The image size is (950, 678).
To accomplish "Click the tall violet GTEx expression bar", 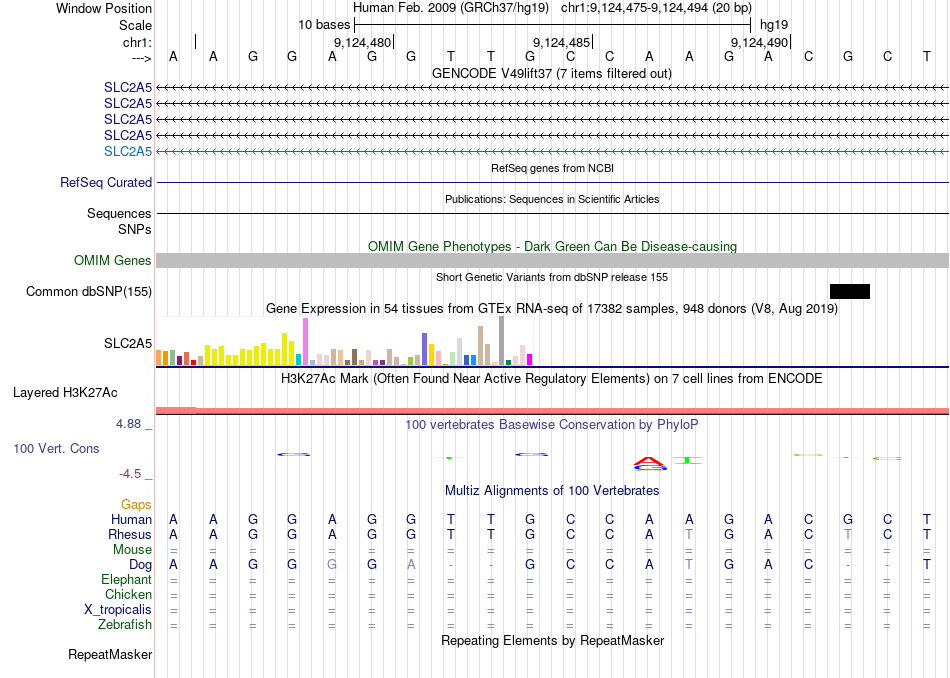I will pos(305,342).
